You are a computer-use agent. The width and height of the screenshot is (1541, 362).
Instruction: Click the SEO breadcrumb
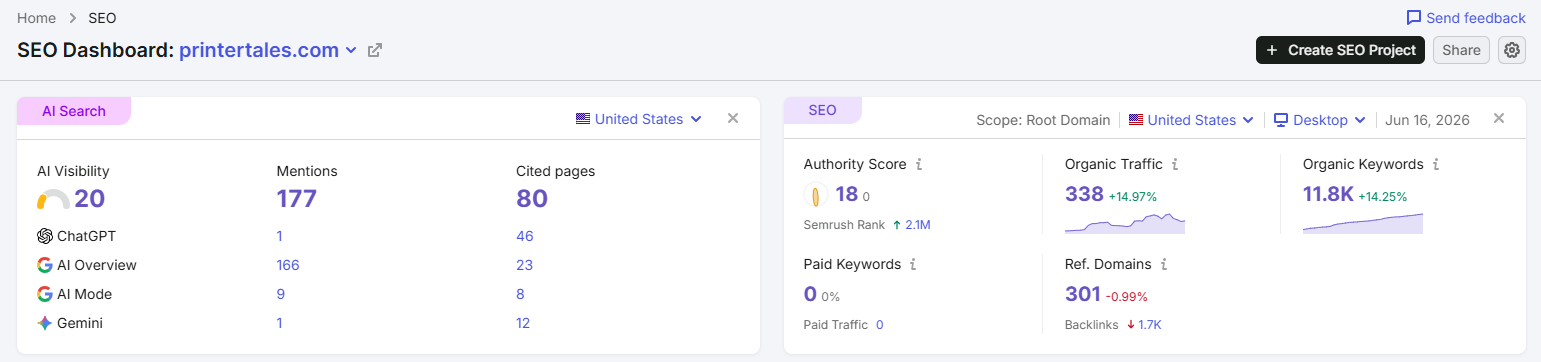tap(102, 18)
